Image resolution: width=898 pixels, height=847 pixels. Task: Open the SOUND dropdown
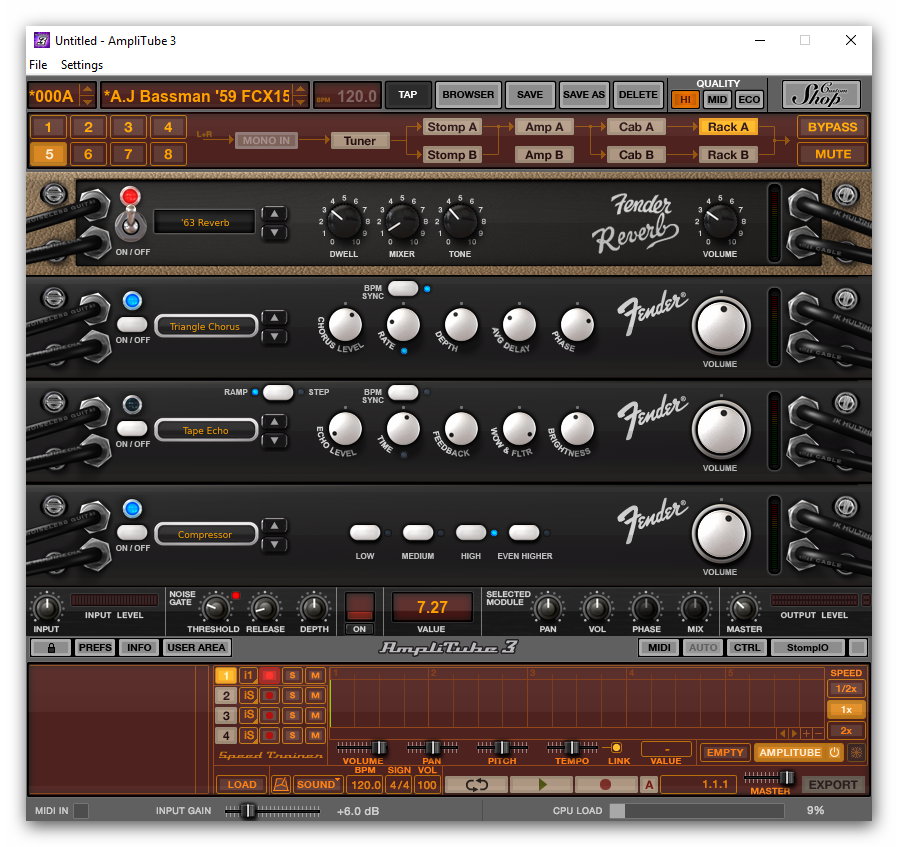point(318,784)
